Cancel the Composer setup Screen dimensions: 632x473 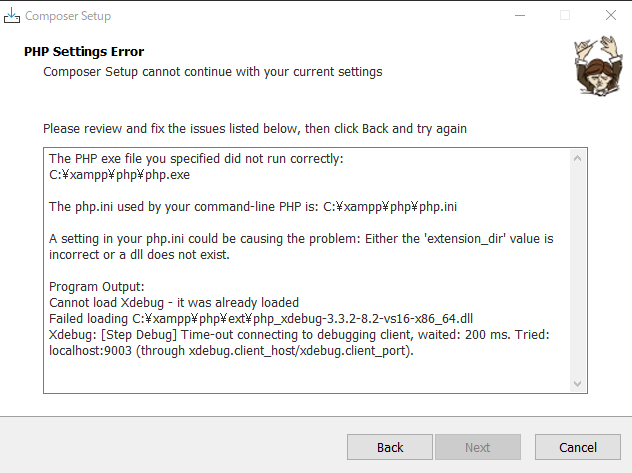click(x=578, y=447)
